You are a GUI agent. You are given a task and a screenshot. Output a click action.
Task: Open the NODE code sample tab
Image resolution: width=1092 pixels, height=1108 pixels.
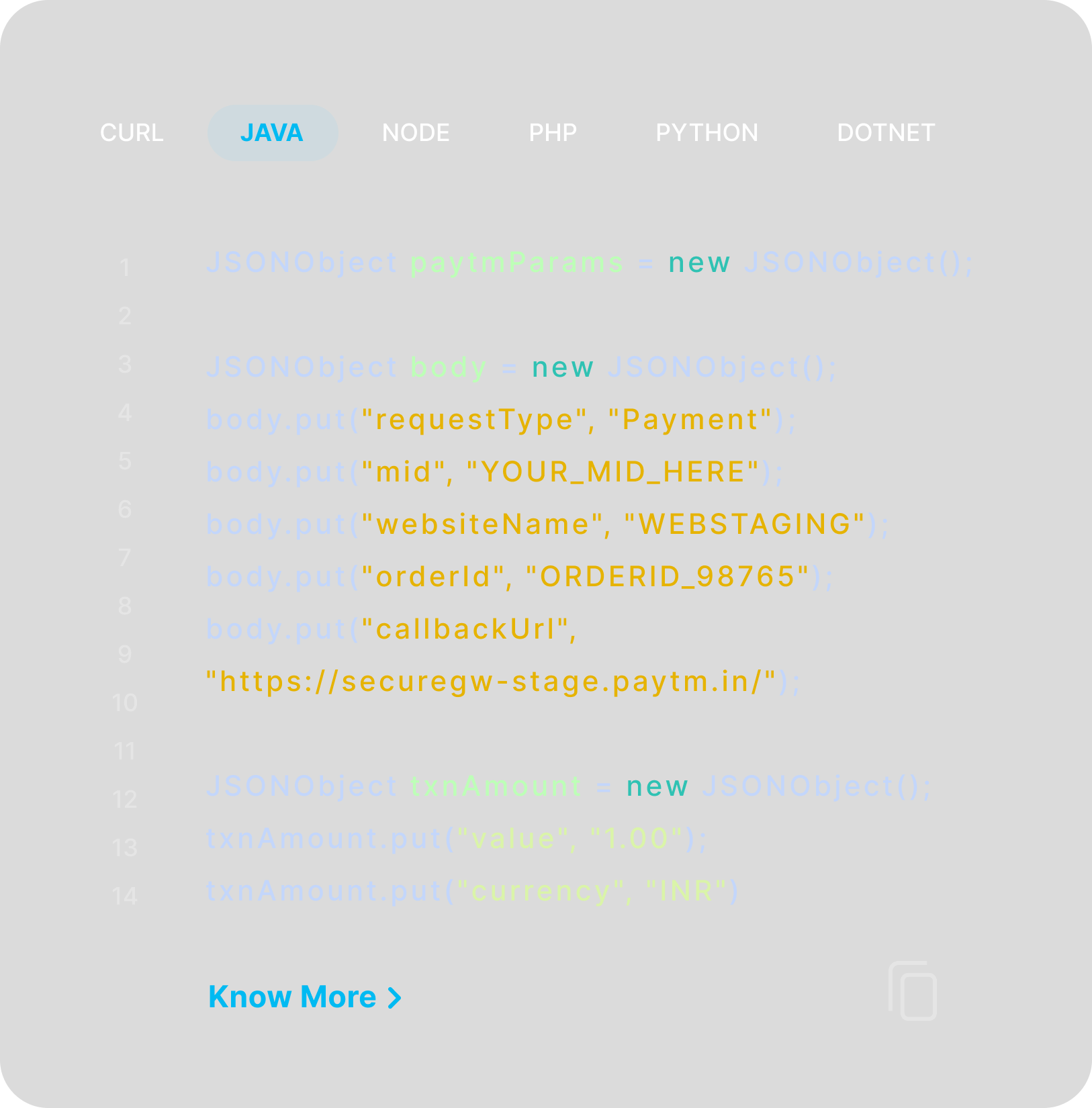click(x=416, y=133)
